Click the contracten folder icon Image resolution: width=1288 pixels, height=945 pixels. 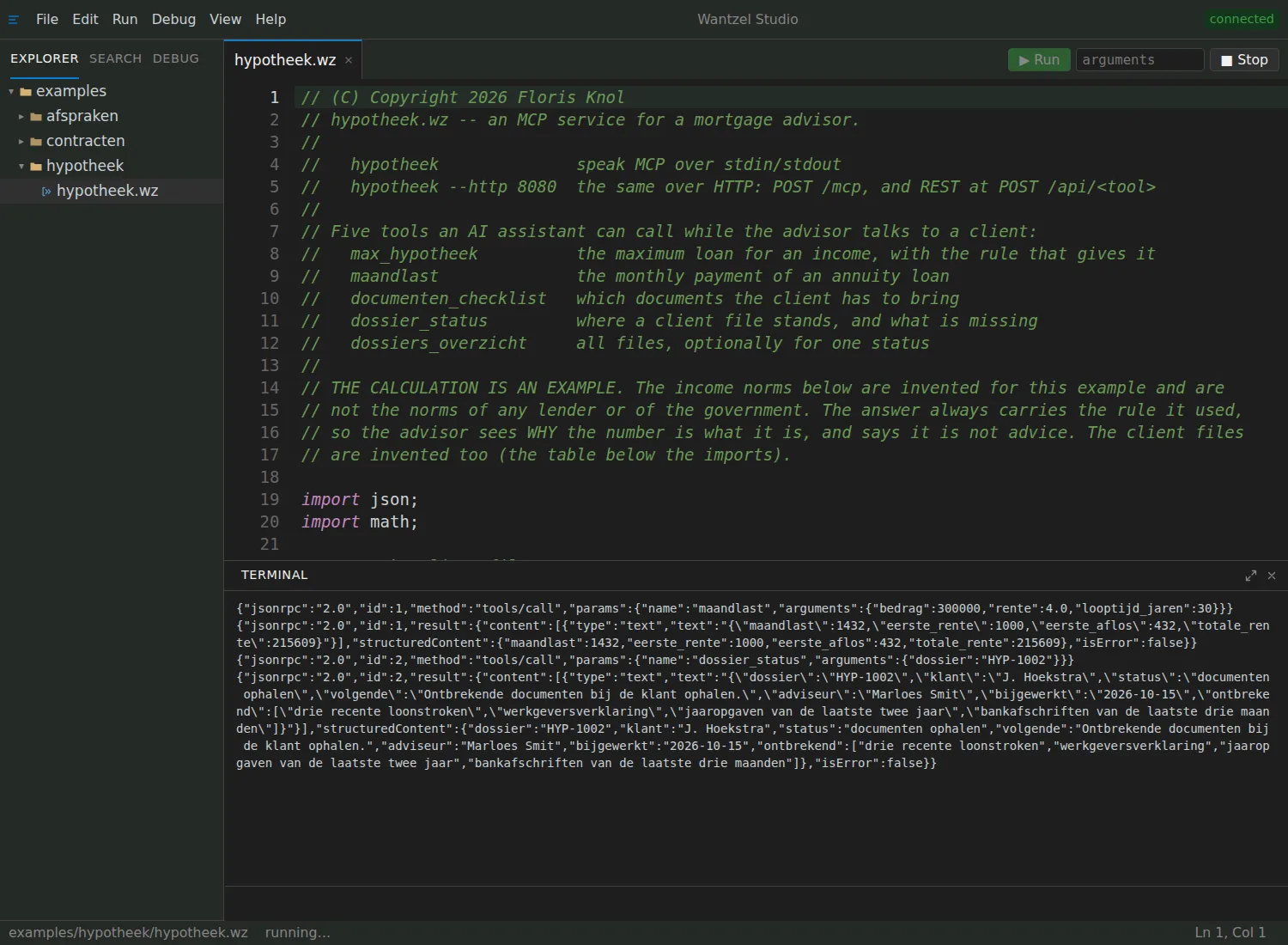tap(36, 142)
